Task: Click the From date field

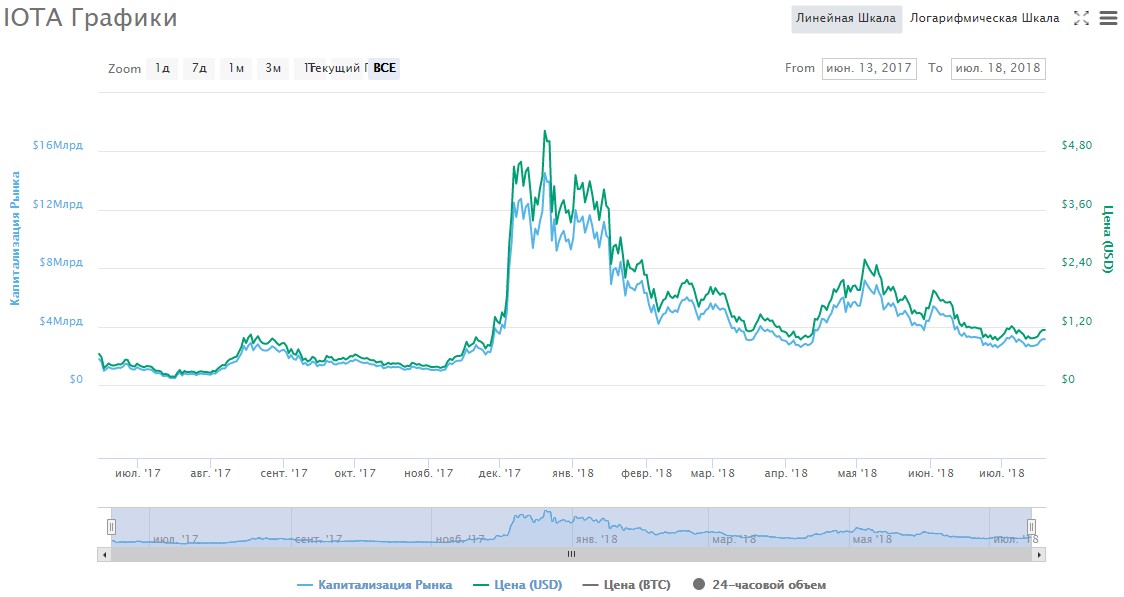Action: pos(868,68)
